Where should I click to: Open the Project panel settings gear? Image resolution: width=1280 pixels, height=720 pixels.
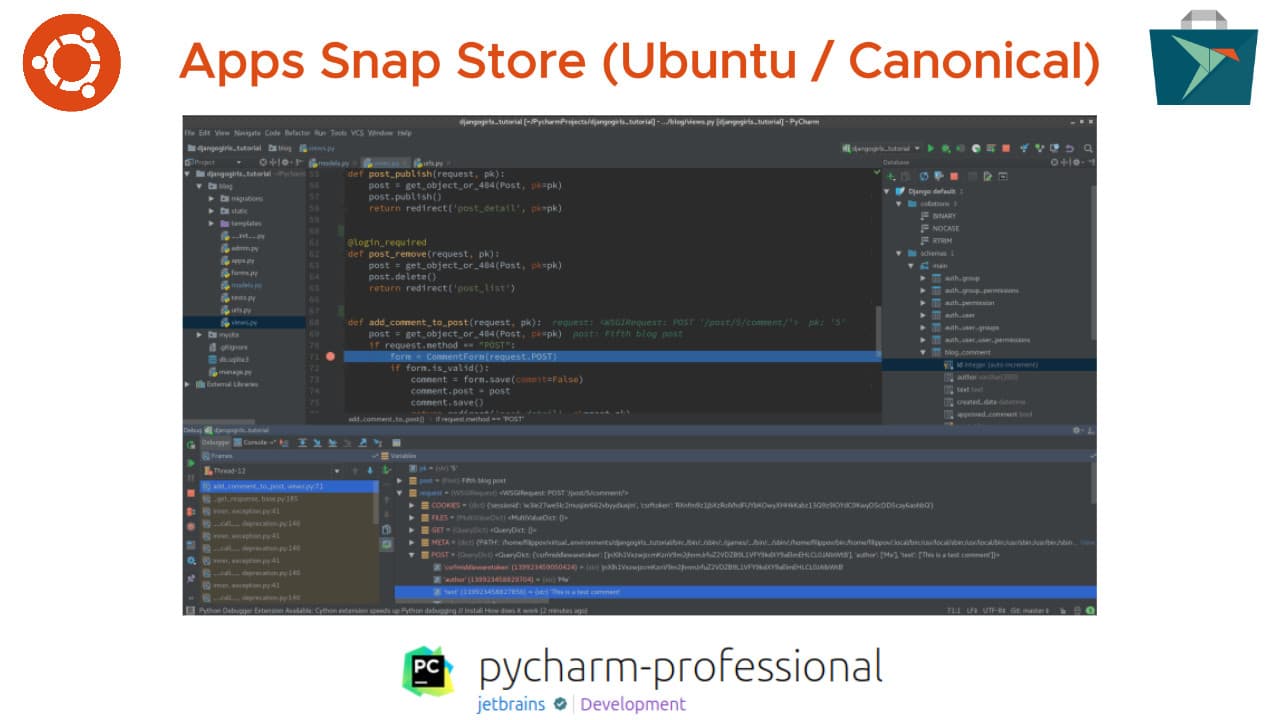click(x=285, y=162)
